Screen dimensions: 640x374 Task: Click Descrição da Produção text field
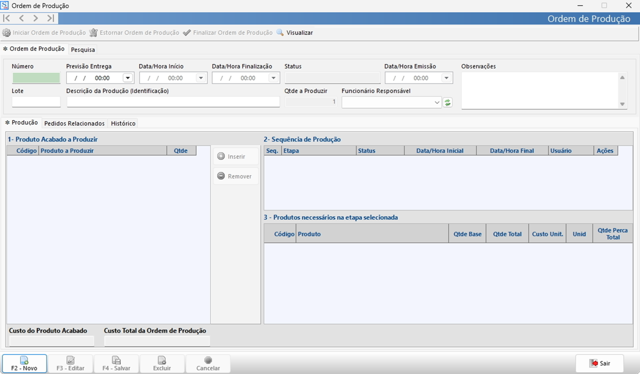click(173, 102)
